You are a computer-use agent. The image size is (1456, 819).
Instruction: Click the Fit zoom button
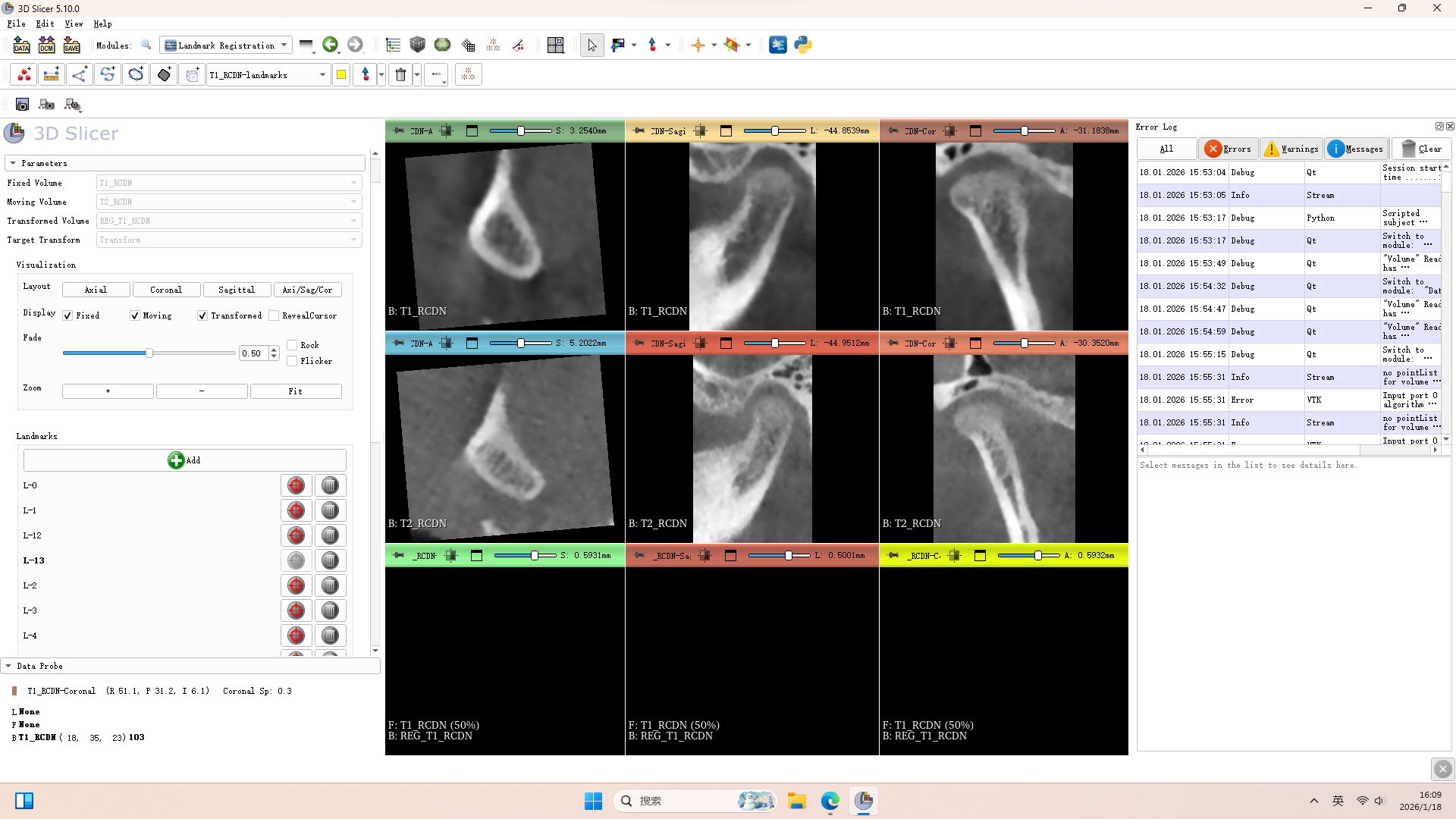pyautogui.click(x=295, y=391)
